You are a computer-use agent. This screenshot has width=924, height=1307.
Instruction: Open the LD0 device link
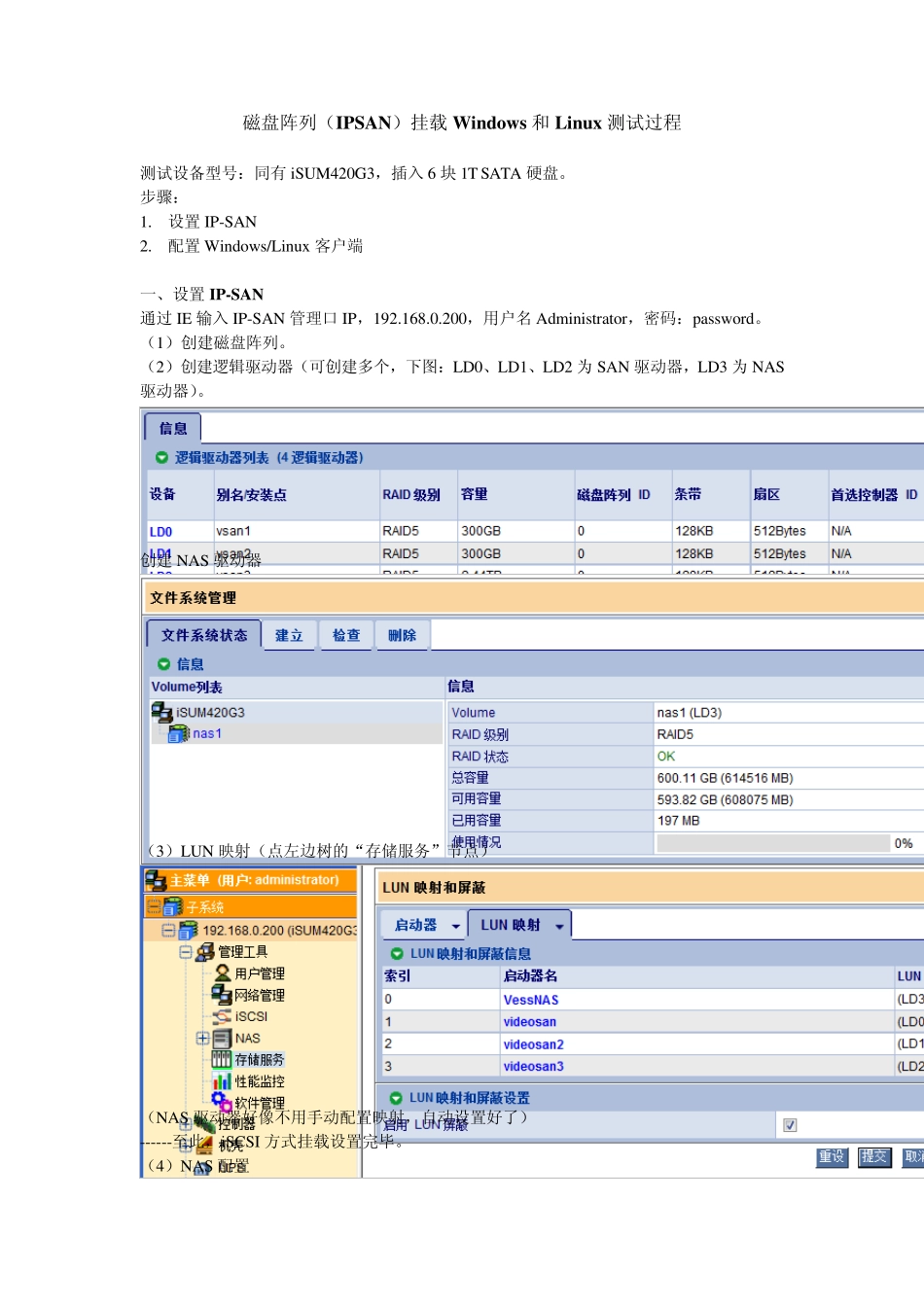click(160, 532)
